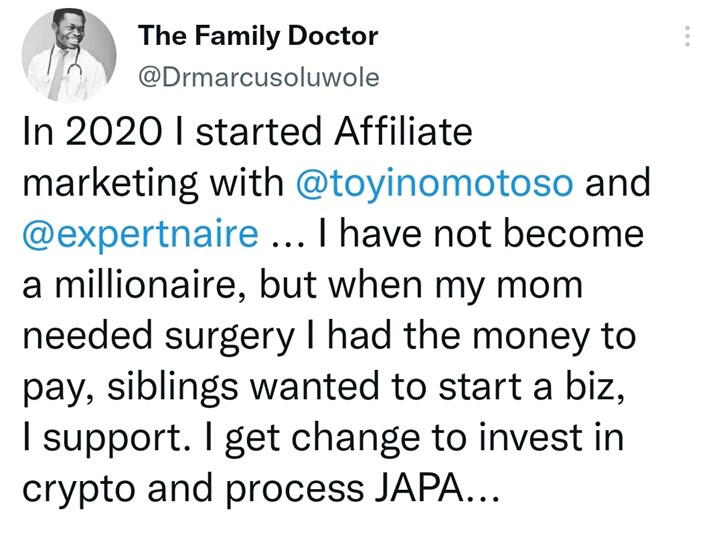Open the three-dot more options menu
The image size is (723, 534).
coord(687,36)
